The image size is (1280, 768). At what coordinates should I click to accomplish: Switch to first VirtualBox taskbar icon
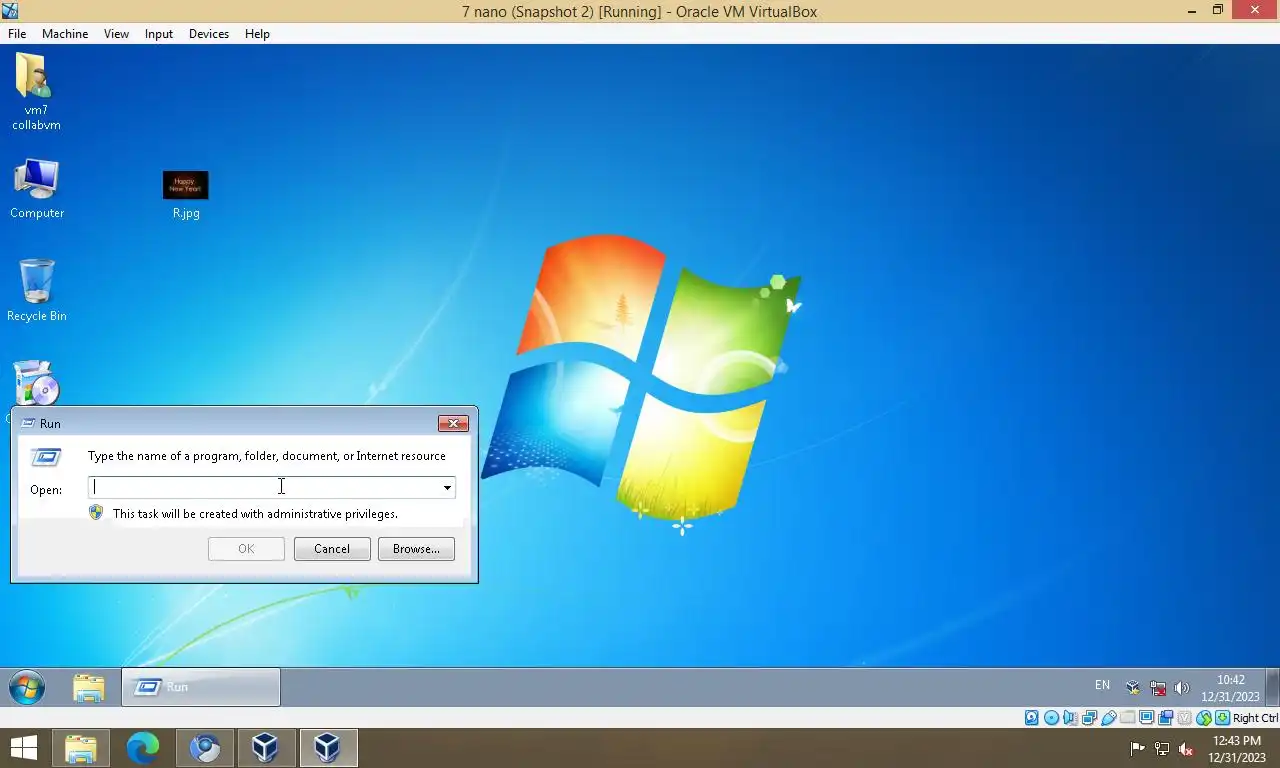(x=265, y=748)
